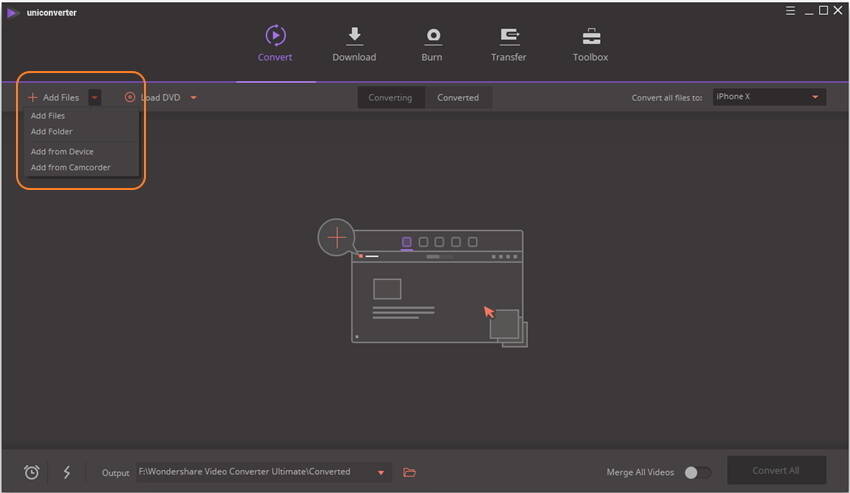Screen dimensions: 850x493
Task: Close the uniconverter window
Action: [838, 10]
